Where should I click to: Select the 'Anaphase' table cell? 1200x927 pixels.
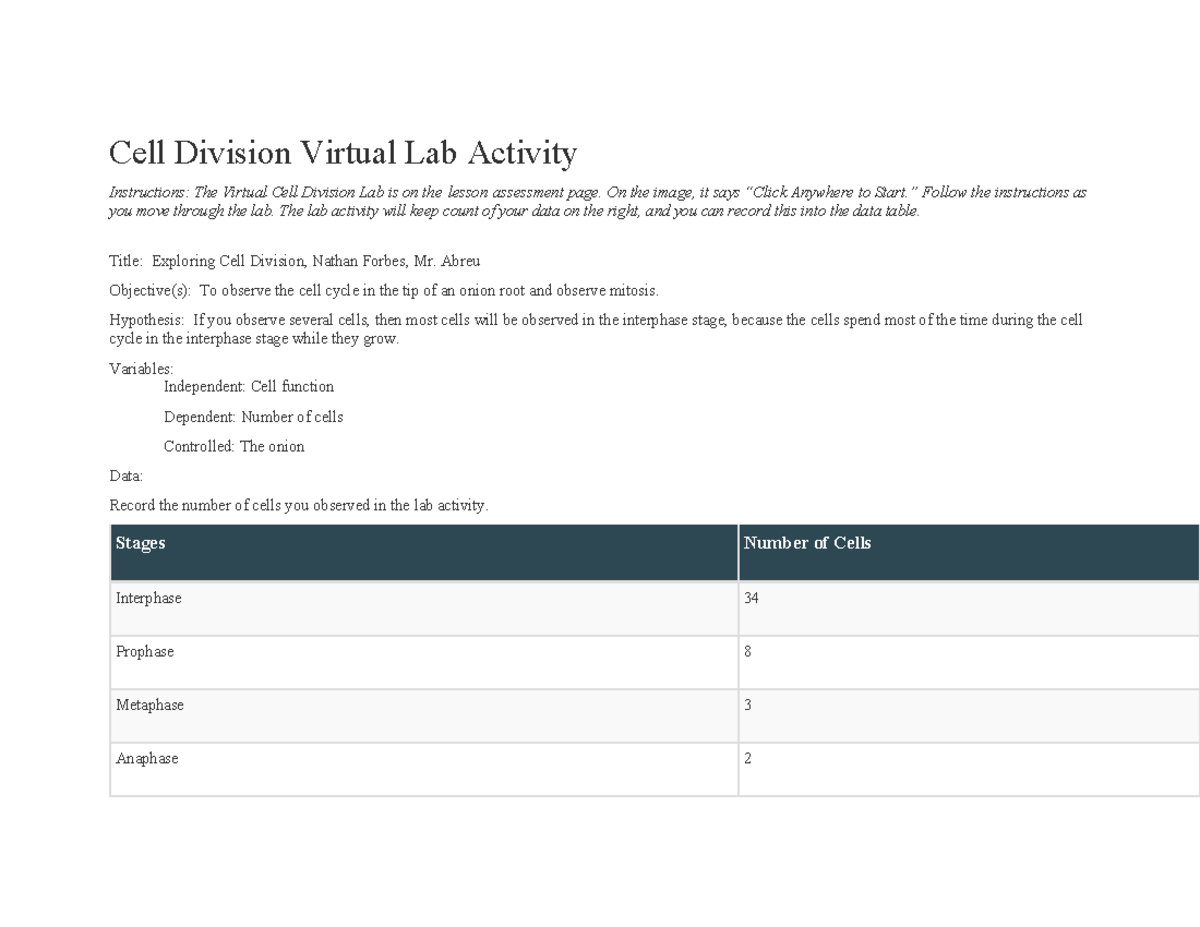point(146,759)
